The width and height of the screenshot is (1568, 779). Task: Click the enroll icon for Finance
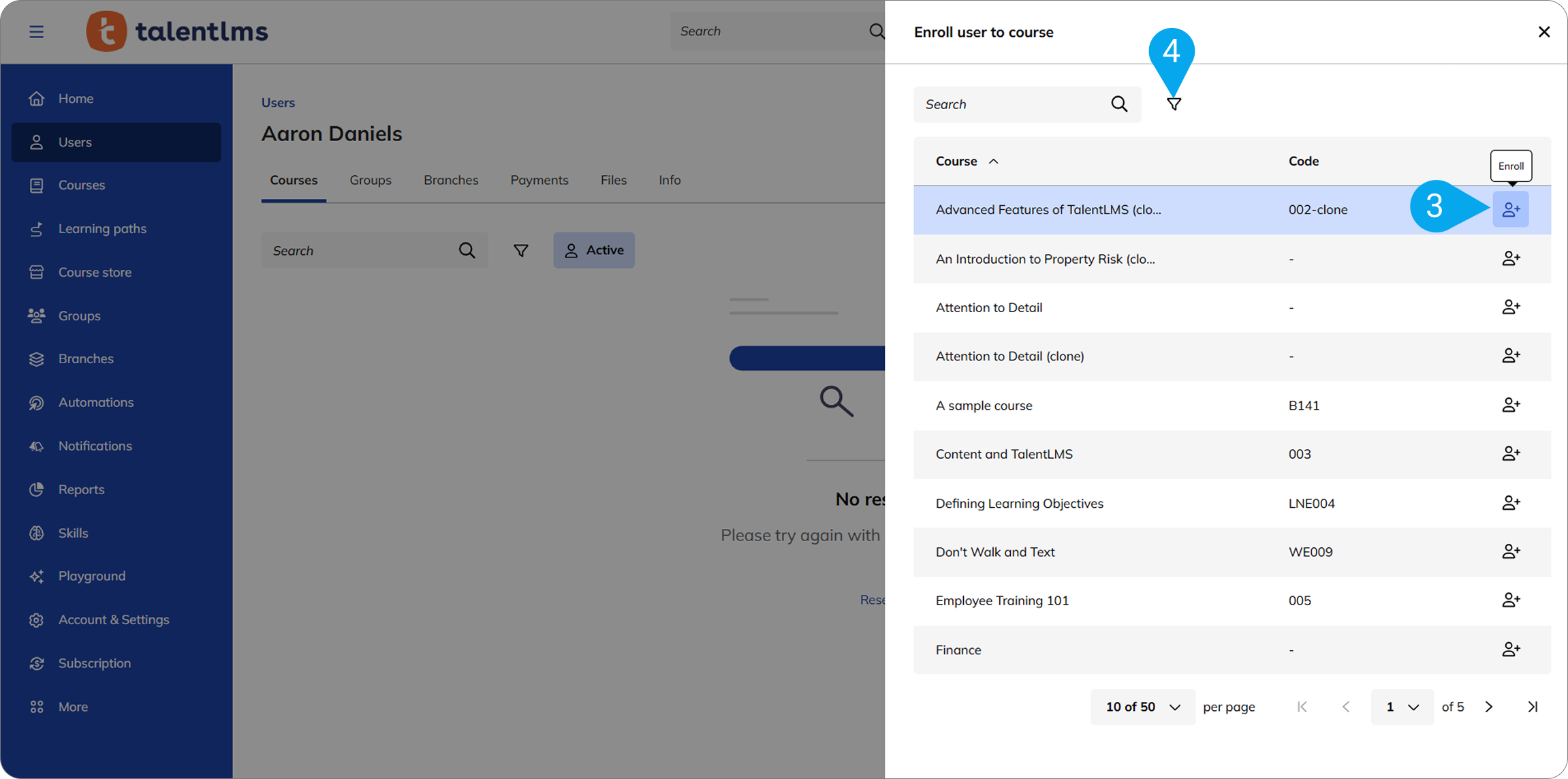(x=1511, y=650)
